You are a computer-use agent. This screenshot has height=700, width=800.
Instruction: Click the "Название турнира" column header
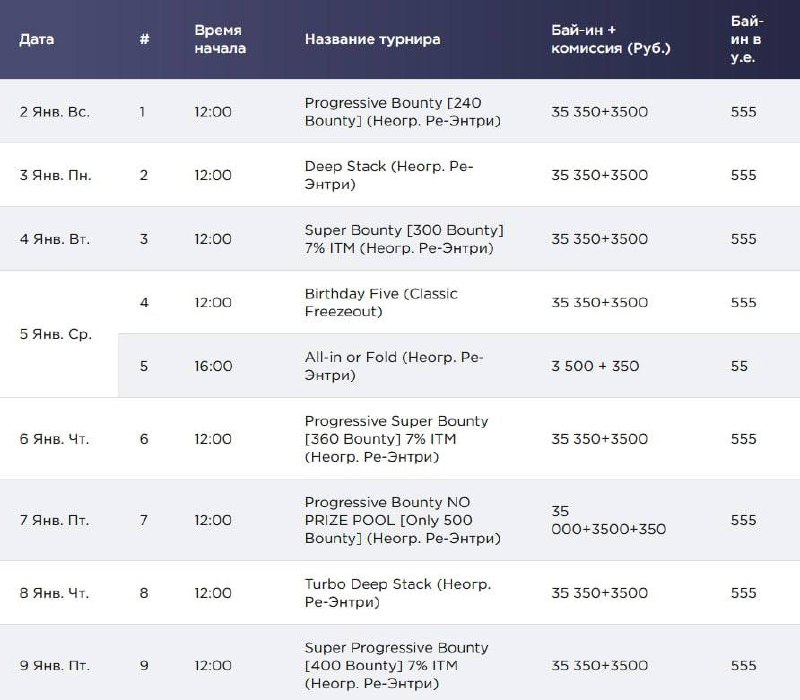click(x=372, y=40)
